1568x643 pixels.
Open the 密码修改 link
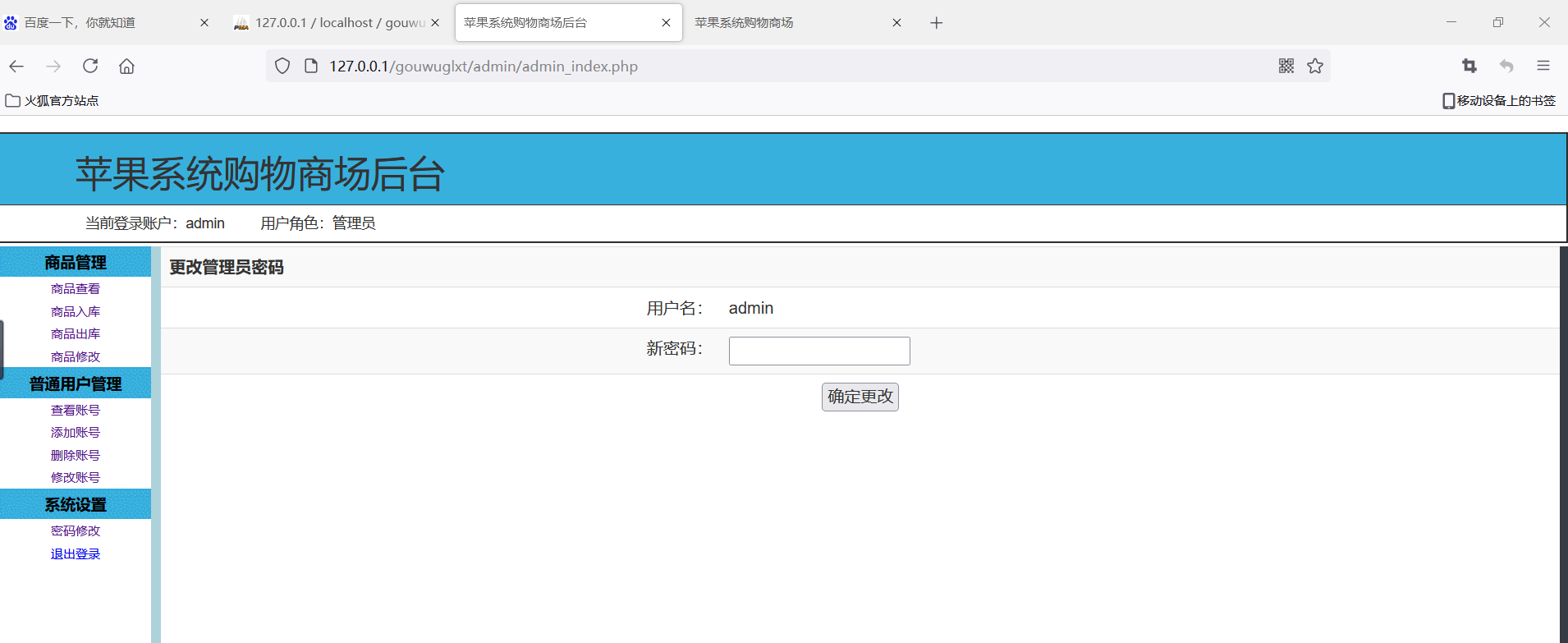coord(76,531)
